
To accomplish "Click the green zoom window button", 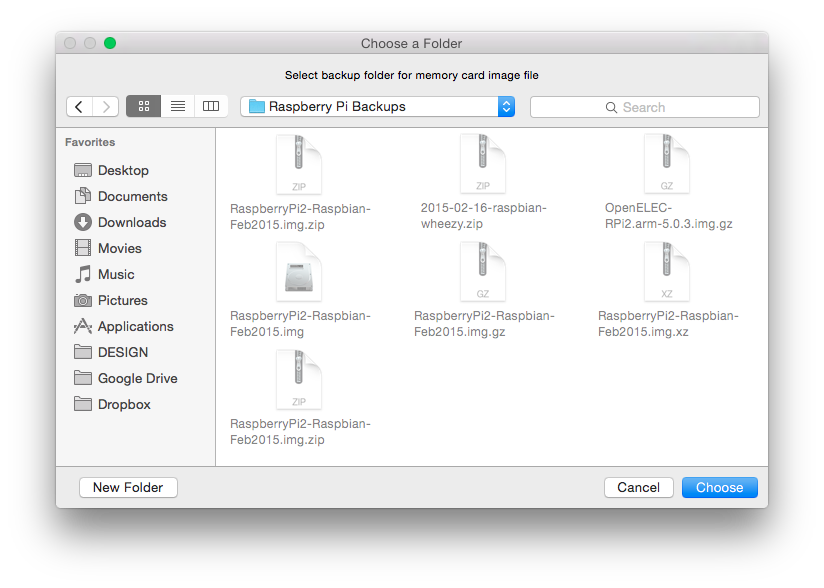I will (110, 43).
